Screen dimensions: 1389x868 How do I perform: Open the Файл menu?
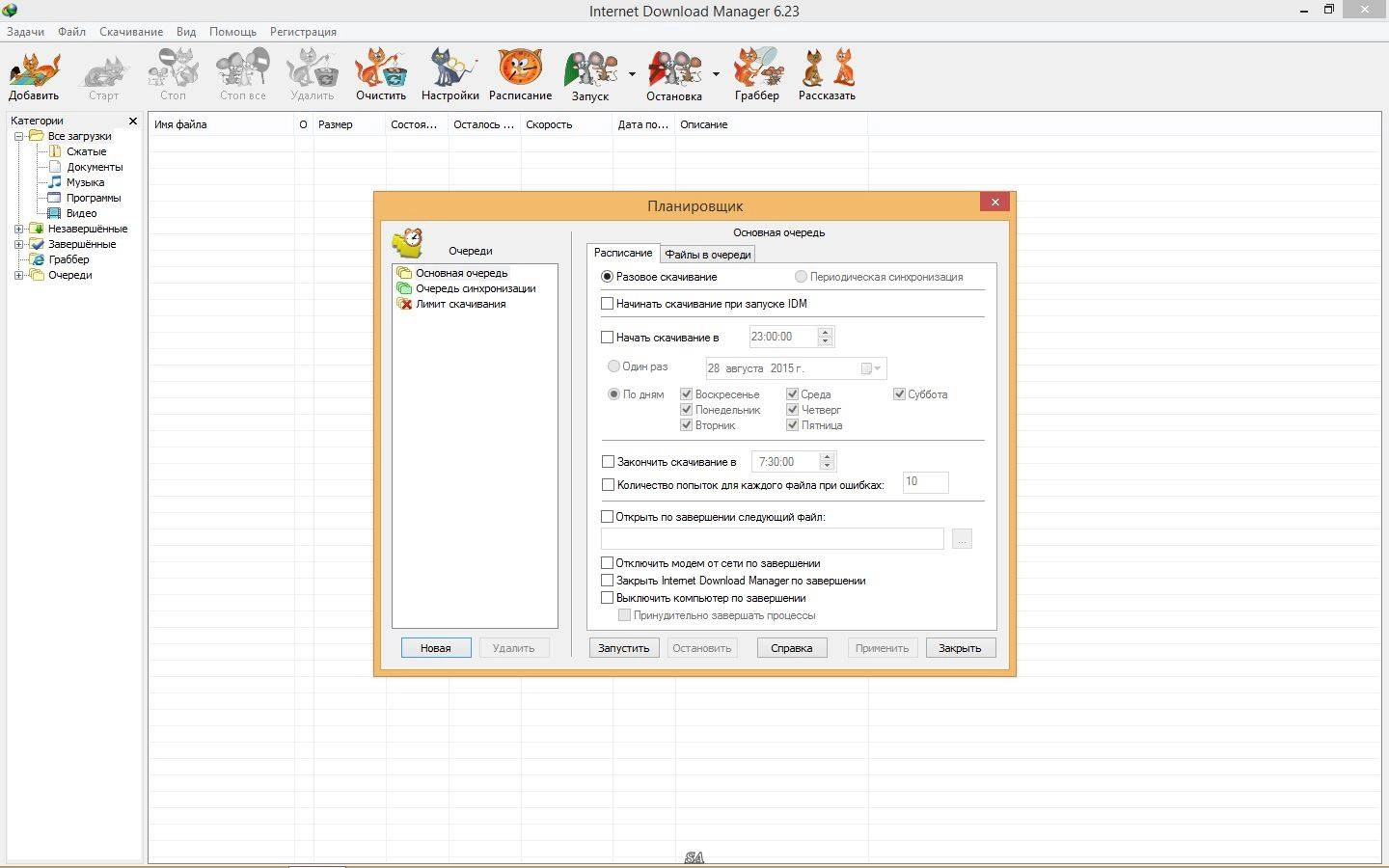click(71, 32)
